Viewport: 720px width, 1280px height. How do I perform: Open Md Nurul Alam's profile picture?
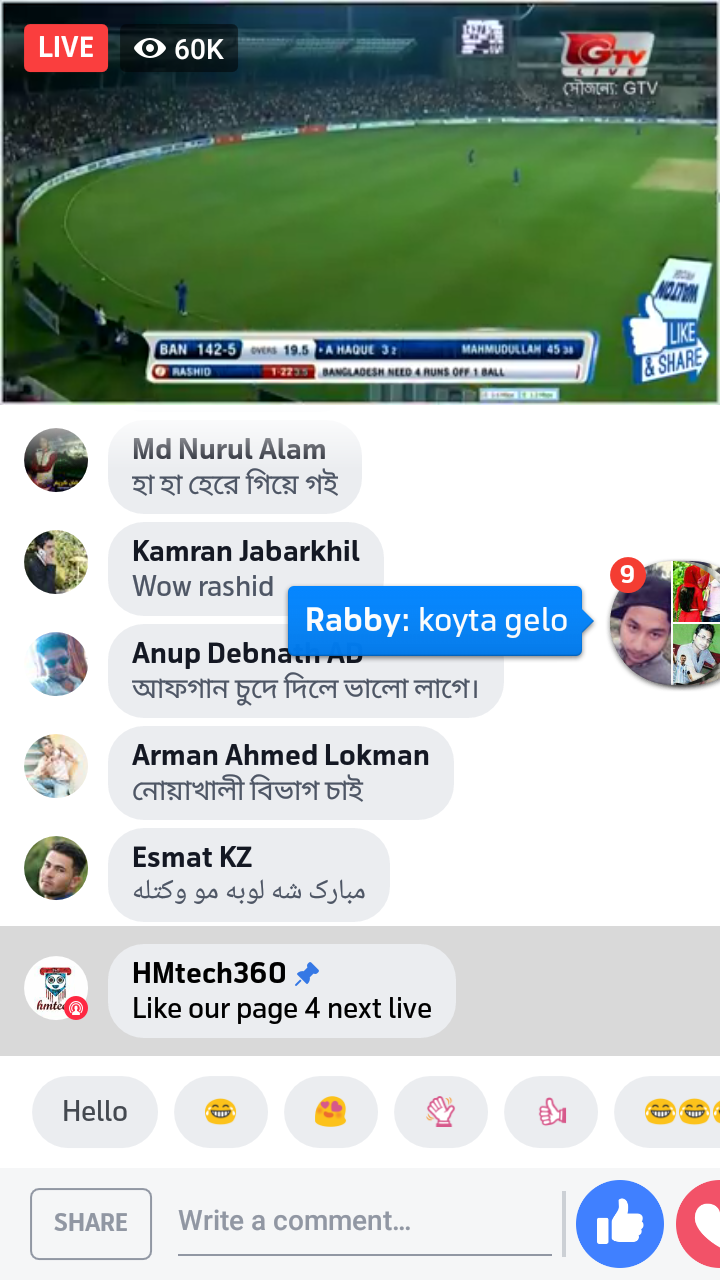click(56, 460)
